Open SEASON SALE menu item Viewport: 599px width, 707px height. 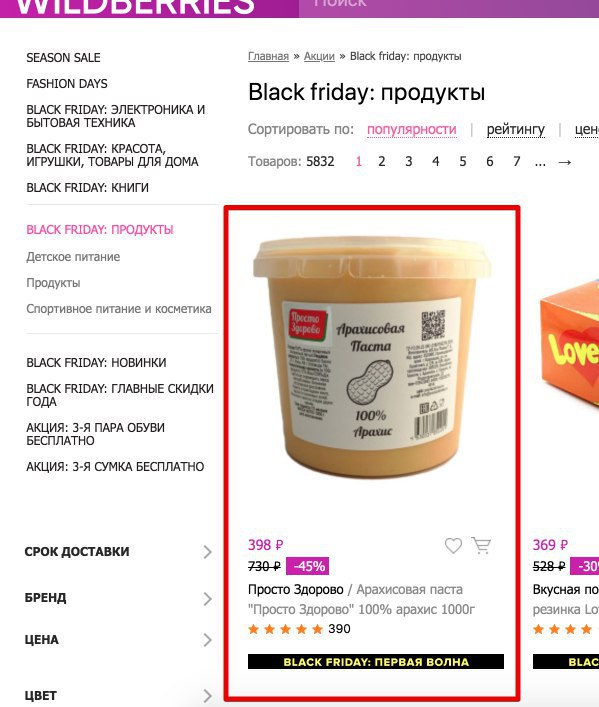tap(63, 58)
